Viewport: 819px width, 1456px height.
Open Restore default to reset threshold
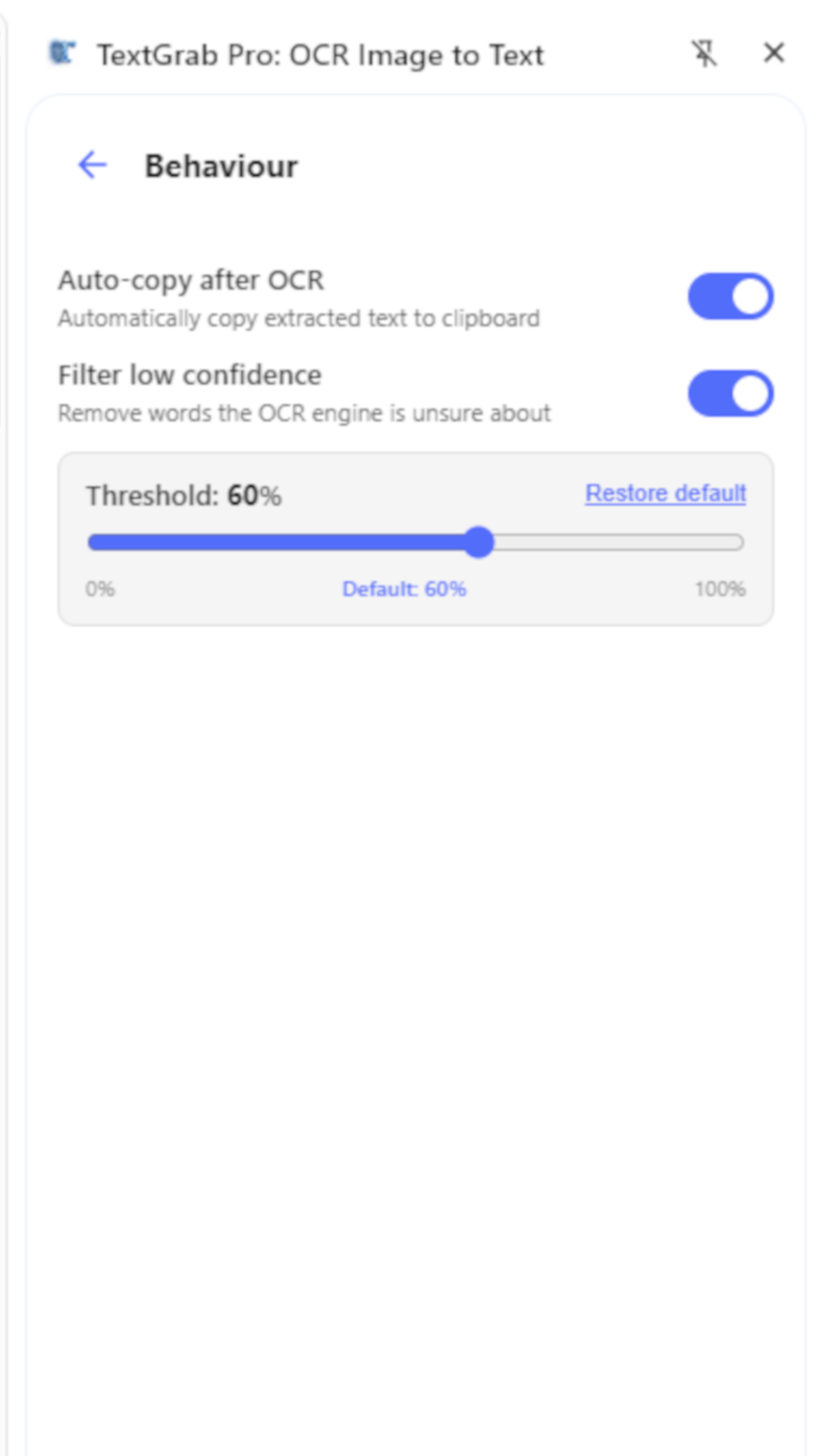coord(664,493)
